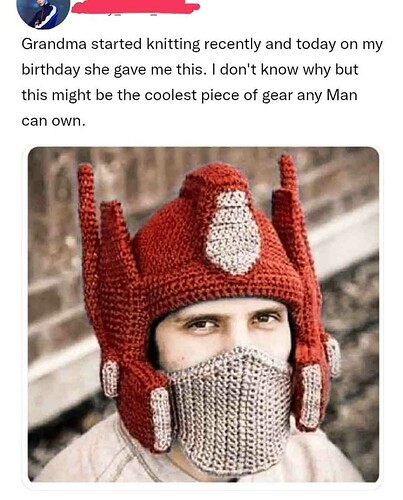Click the tall left antenna of the hat
This screenshot has width=403, height=500.
click(x=88, y=233)
